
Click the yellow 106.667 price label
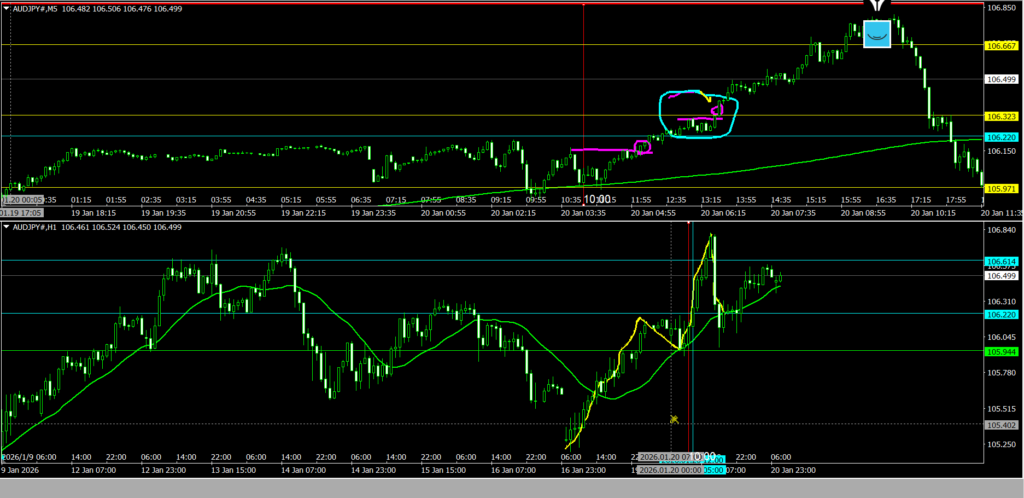1001,45
